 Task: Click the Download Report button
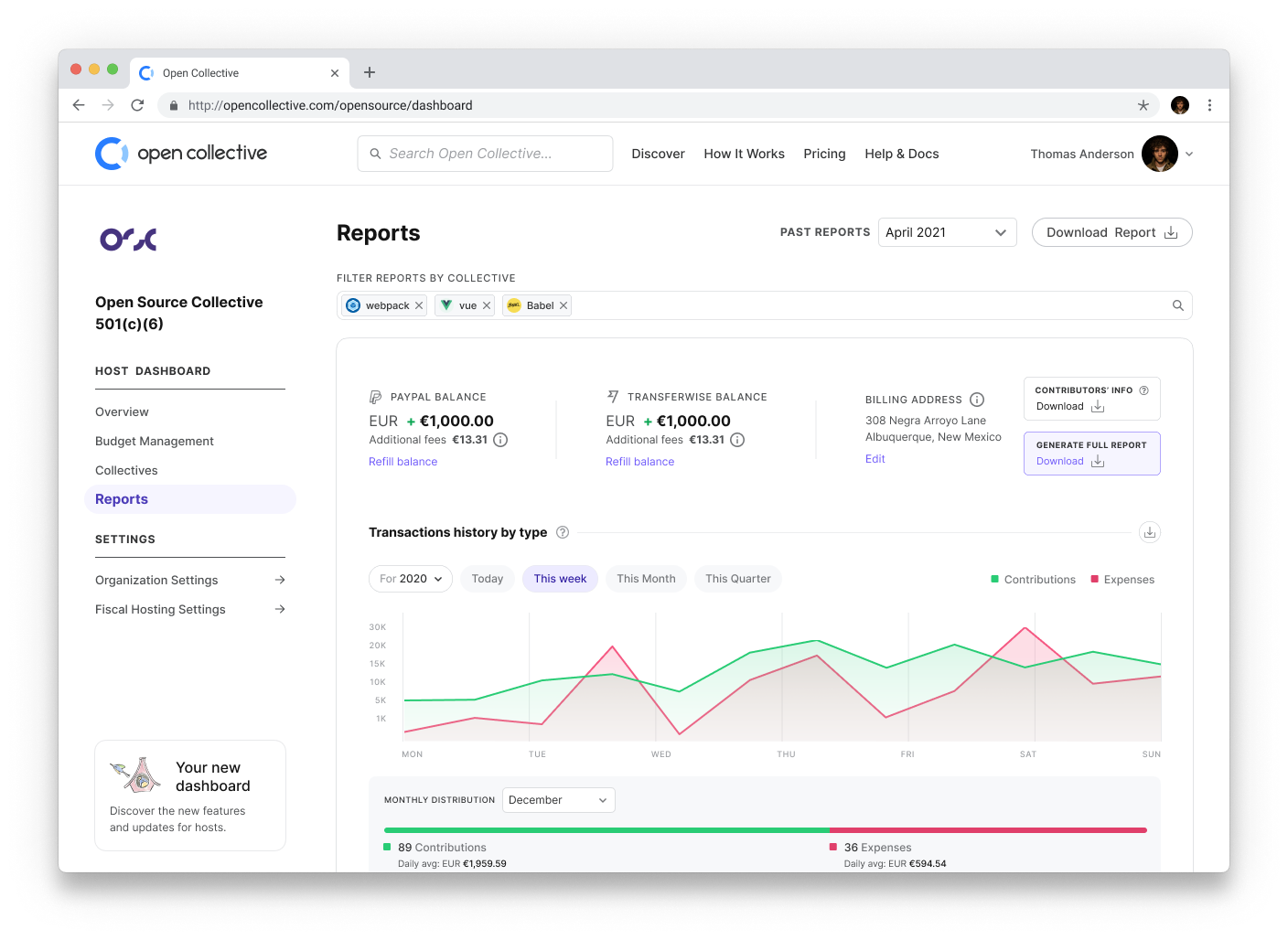pos(1111,232)
